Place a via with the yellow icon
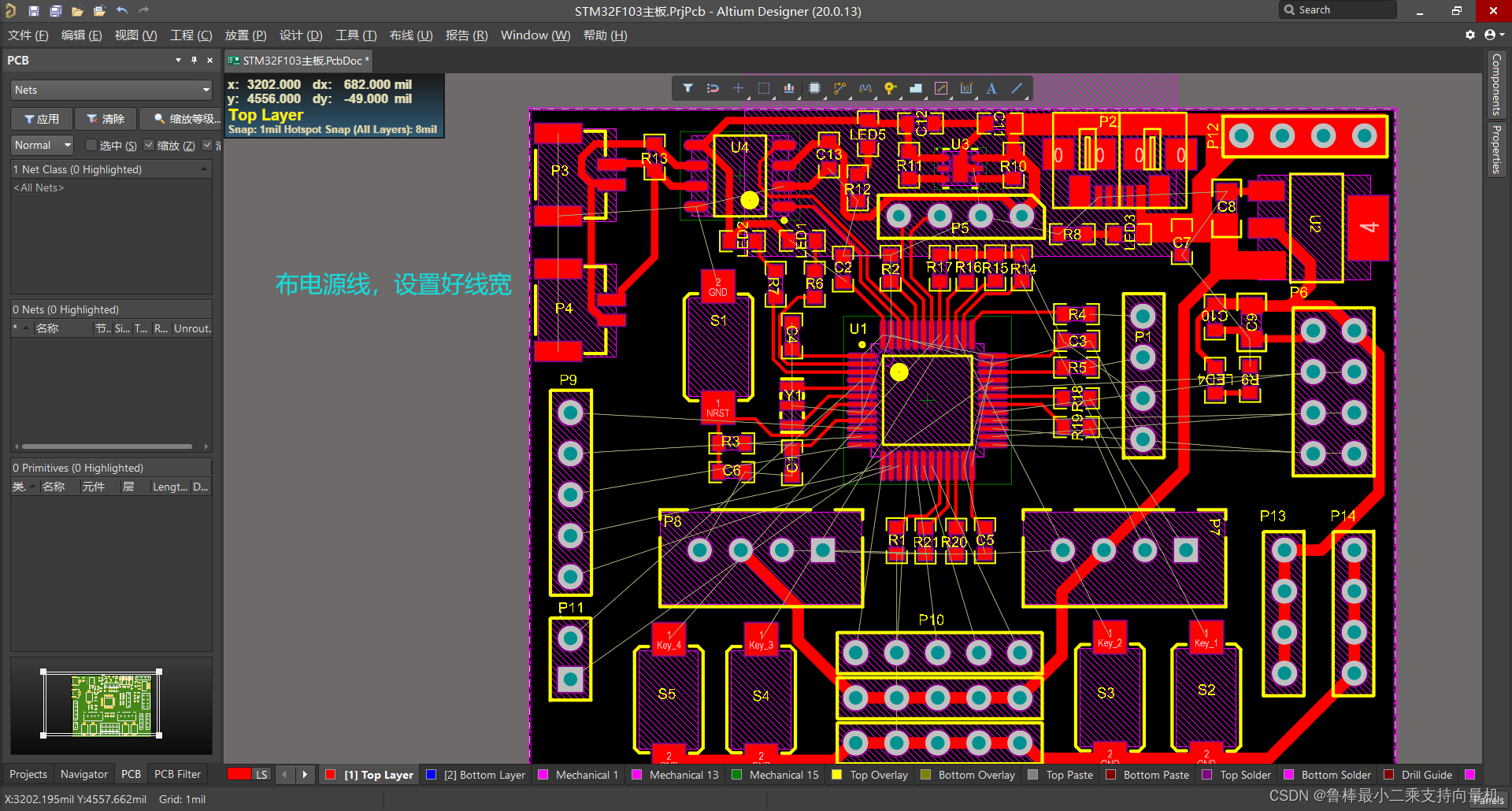 coord(890,88)
